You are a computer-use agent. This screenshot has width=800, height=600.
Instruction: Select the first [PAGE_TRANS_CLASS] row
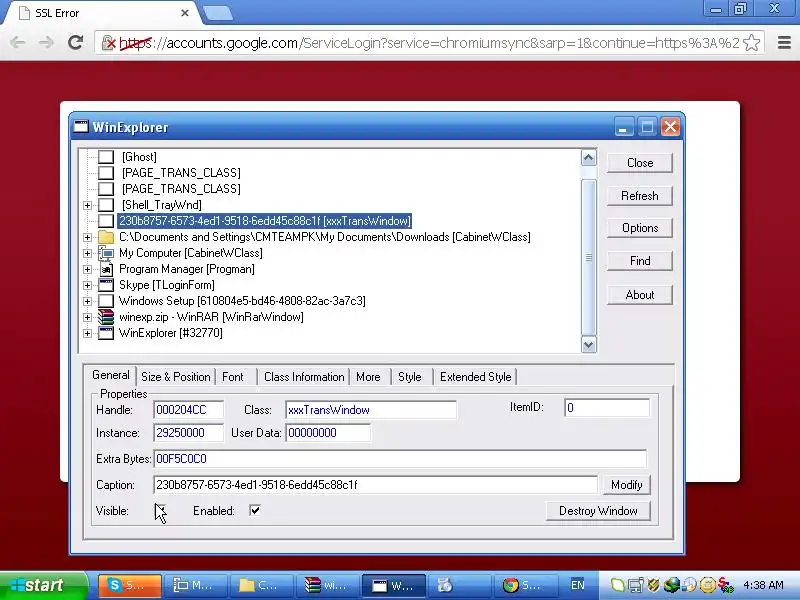tap(181, 173)
